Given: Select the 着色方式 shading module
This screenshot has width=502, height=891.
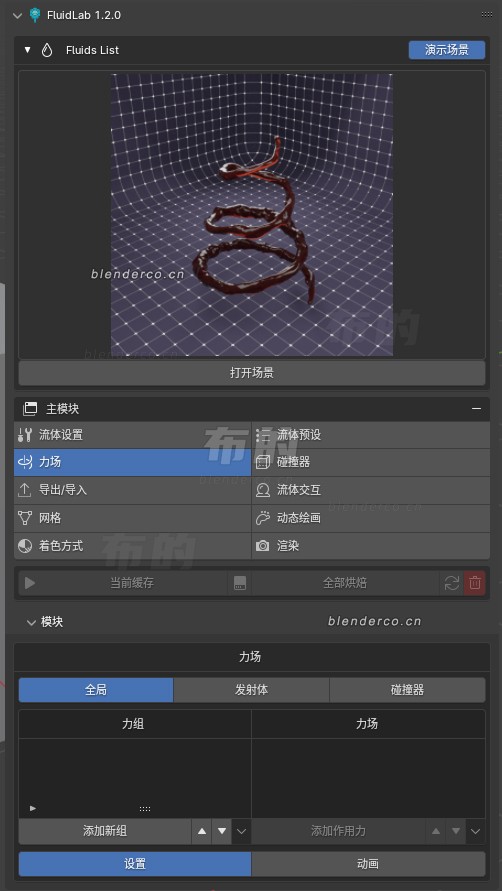Looking at the screenshot, I should [x=132, y=546].
